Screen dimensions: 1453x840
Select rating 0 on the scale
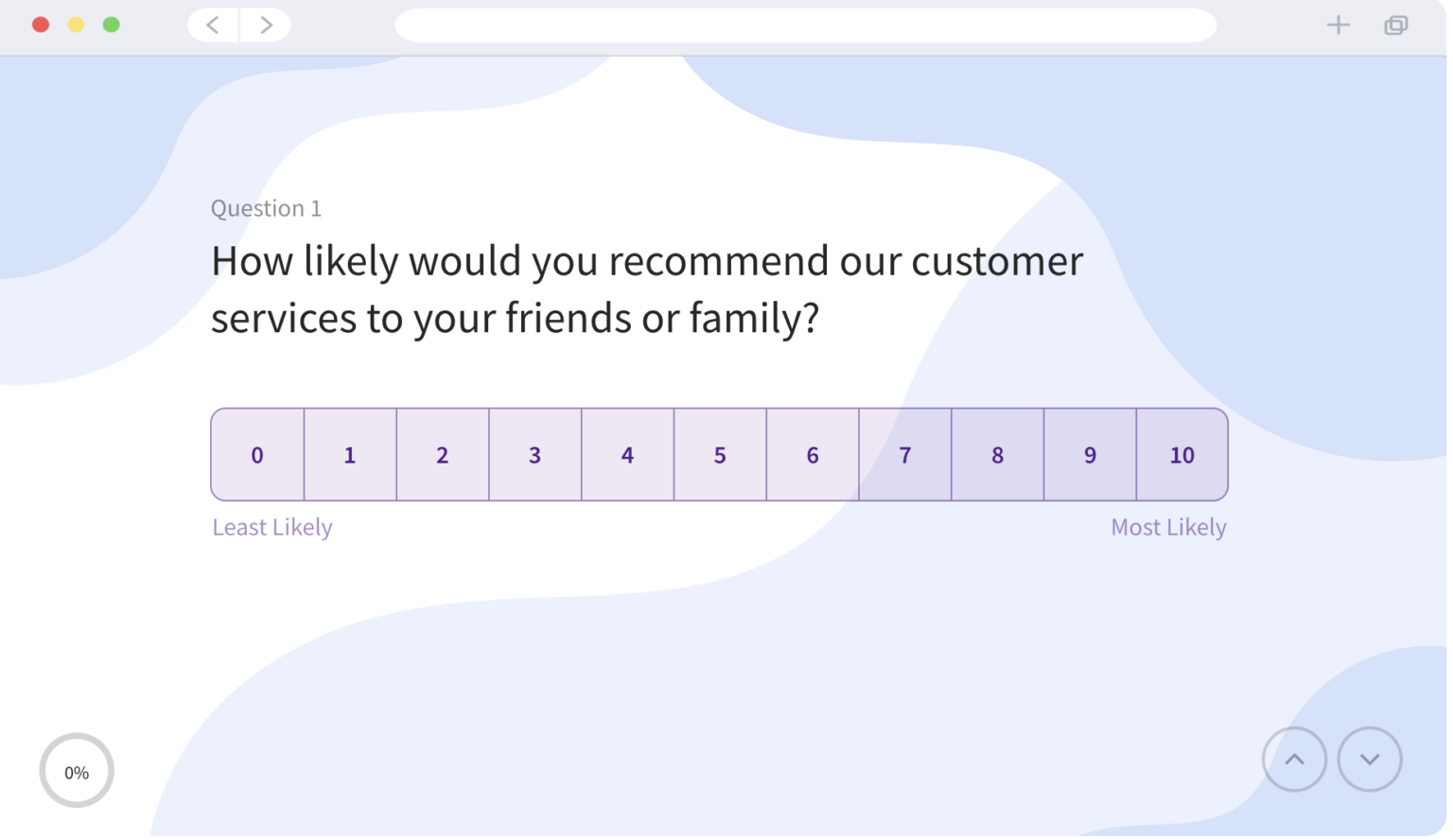[257, 455]
